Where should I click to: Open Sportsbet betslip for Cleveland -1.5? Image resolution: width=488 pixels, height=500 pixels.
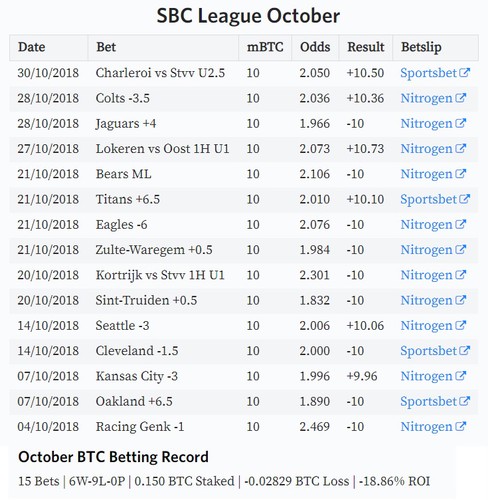(428, 351)
